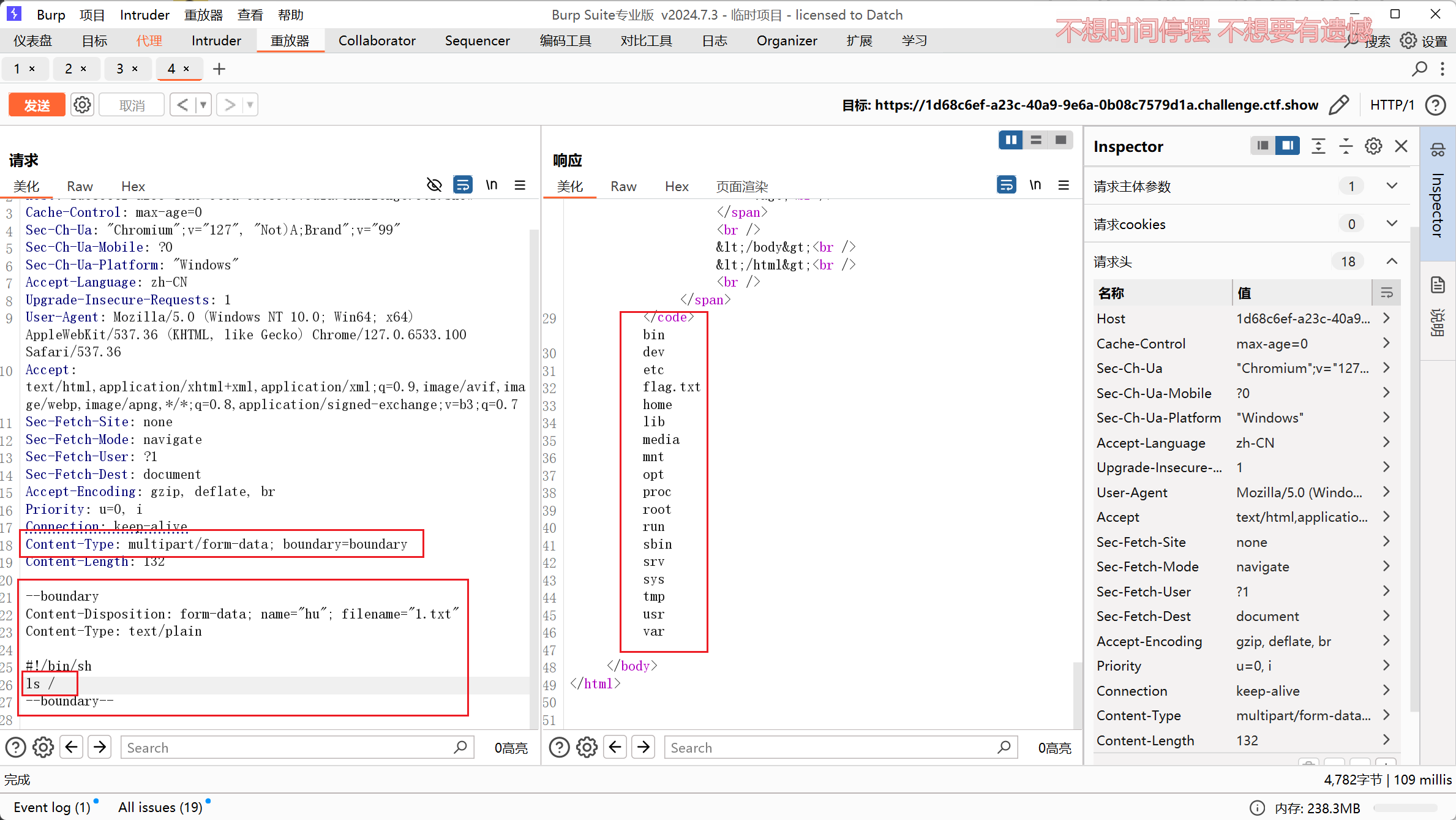The image size is (1456, 820).
Task: Open the Collaborator tab
Action: pyautogui.click(x=377, y=40)
